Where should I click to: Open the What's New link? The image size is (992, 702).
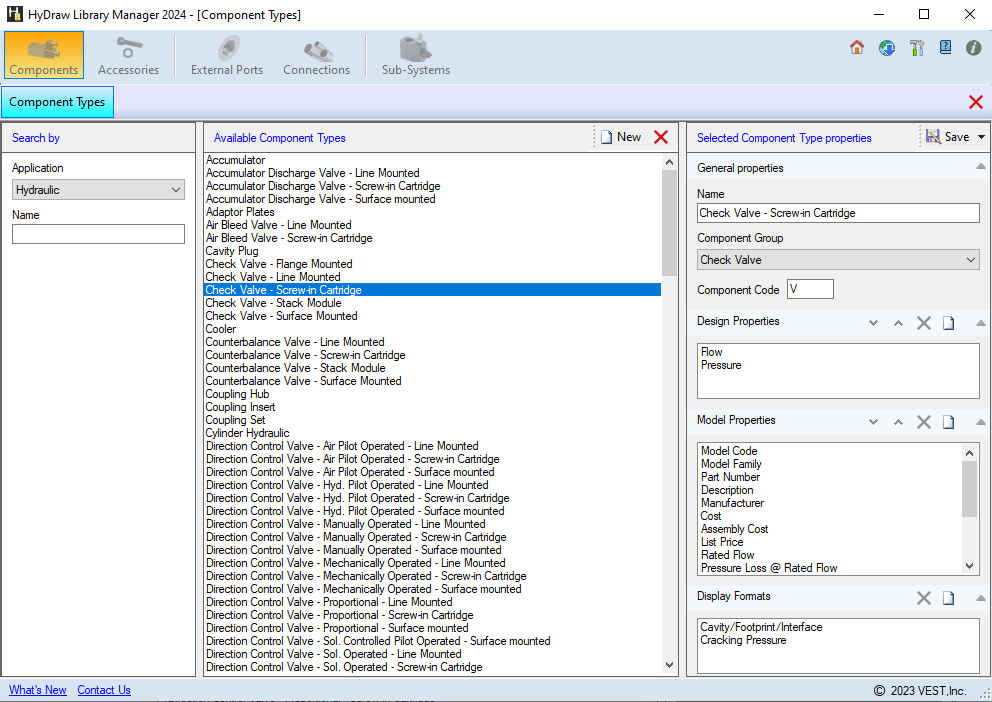pyautogui.click(x=38, y=690)
